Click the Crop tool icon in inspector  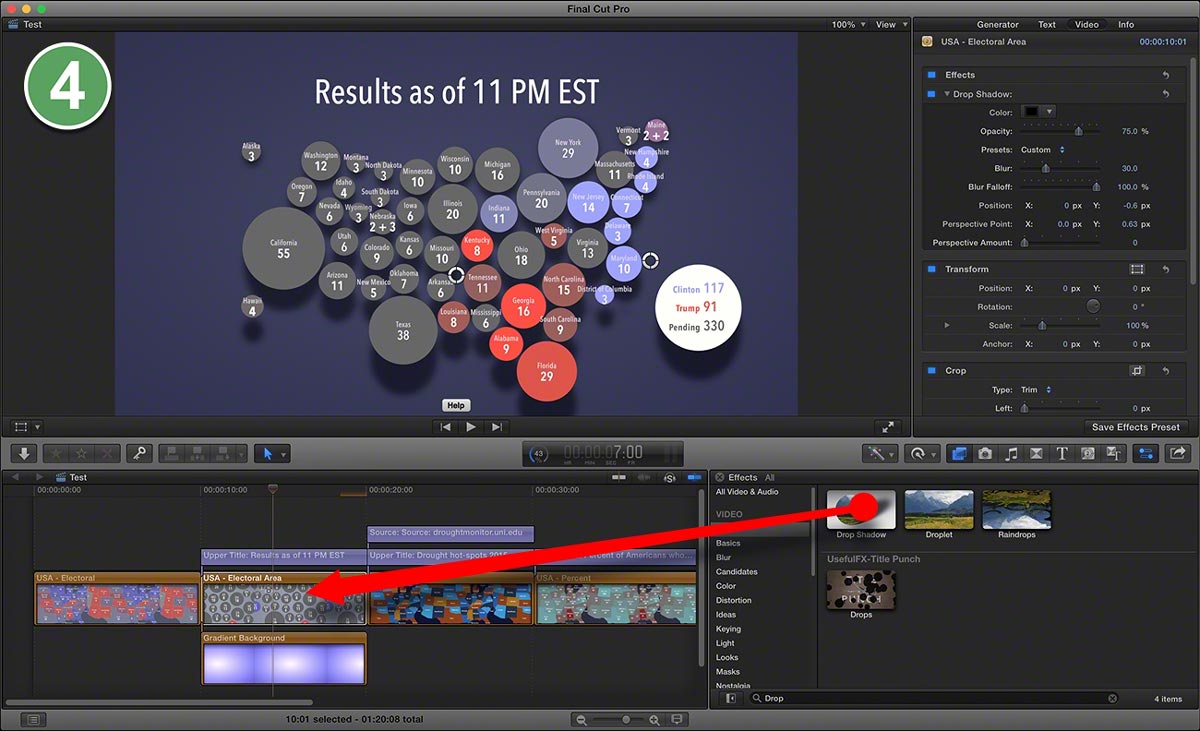coord(1137,371)
